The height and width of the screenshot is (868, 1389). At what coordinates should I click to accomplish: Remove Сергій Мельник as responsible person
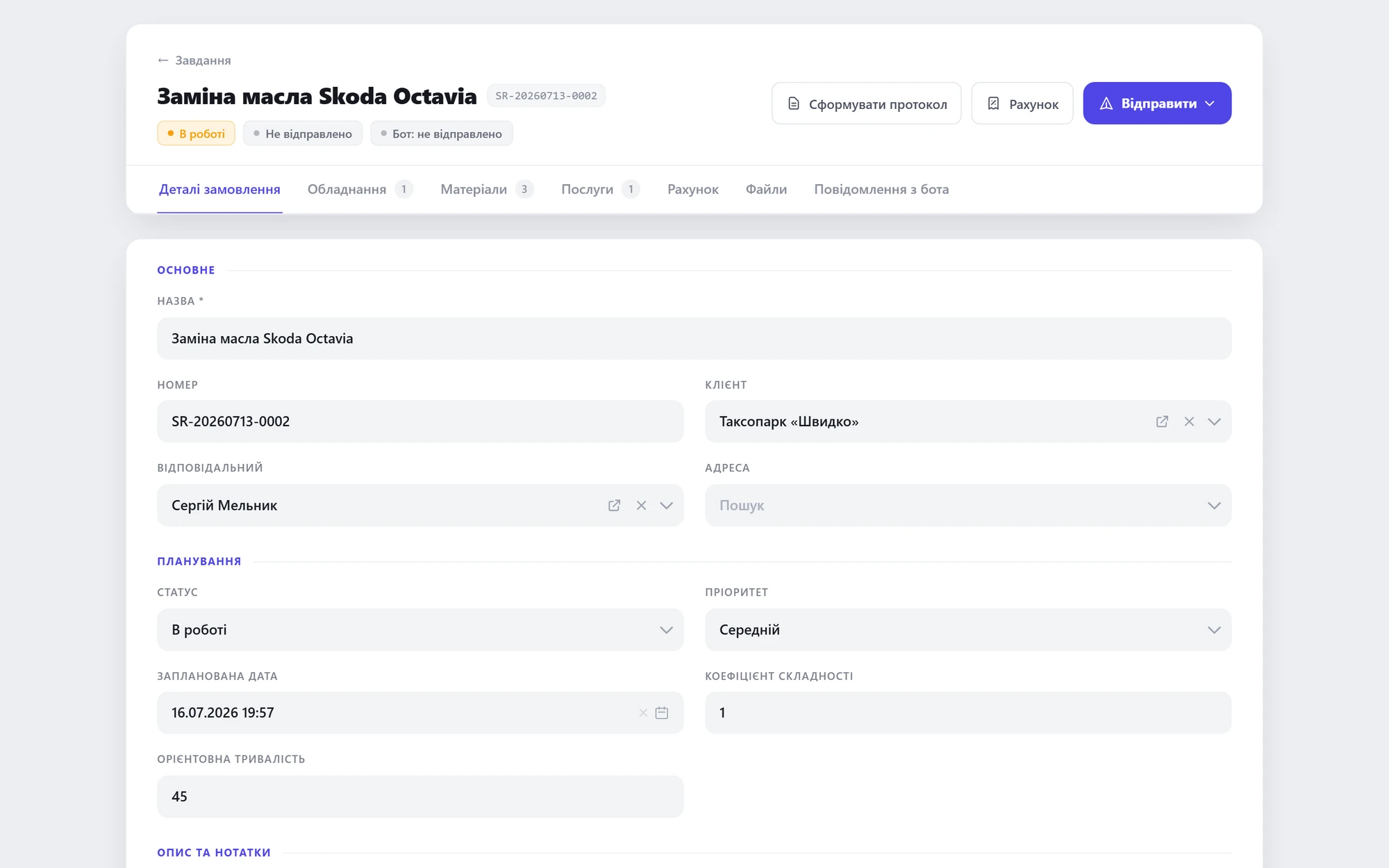(x=641, y=506)
